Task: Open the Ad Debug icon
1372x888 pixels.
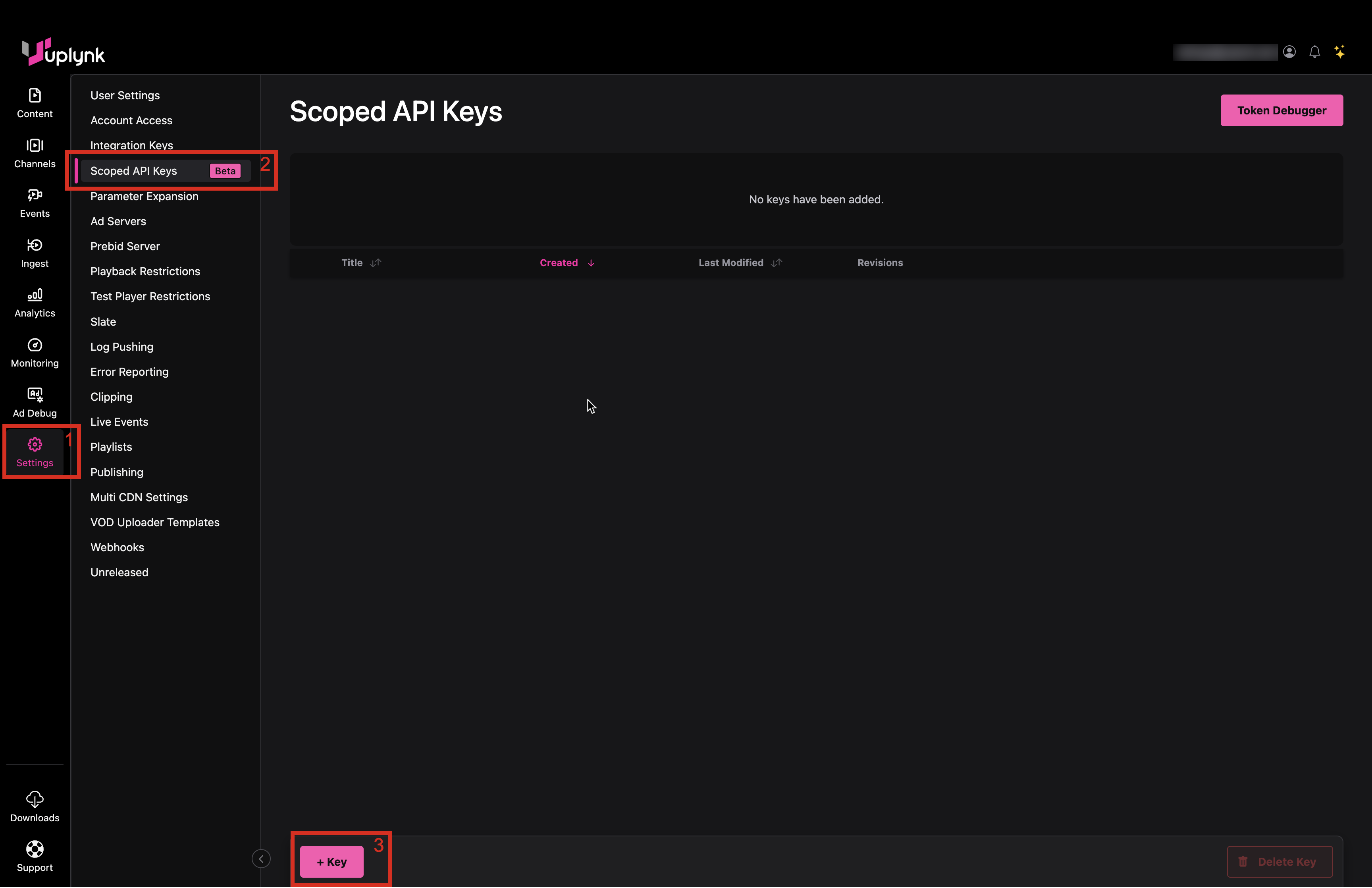Action: (x=35, y=395)
